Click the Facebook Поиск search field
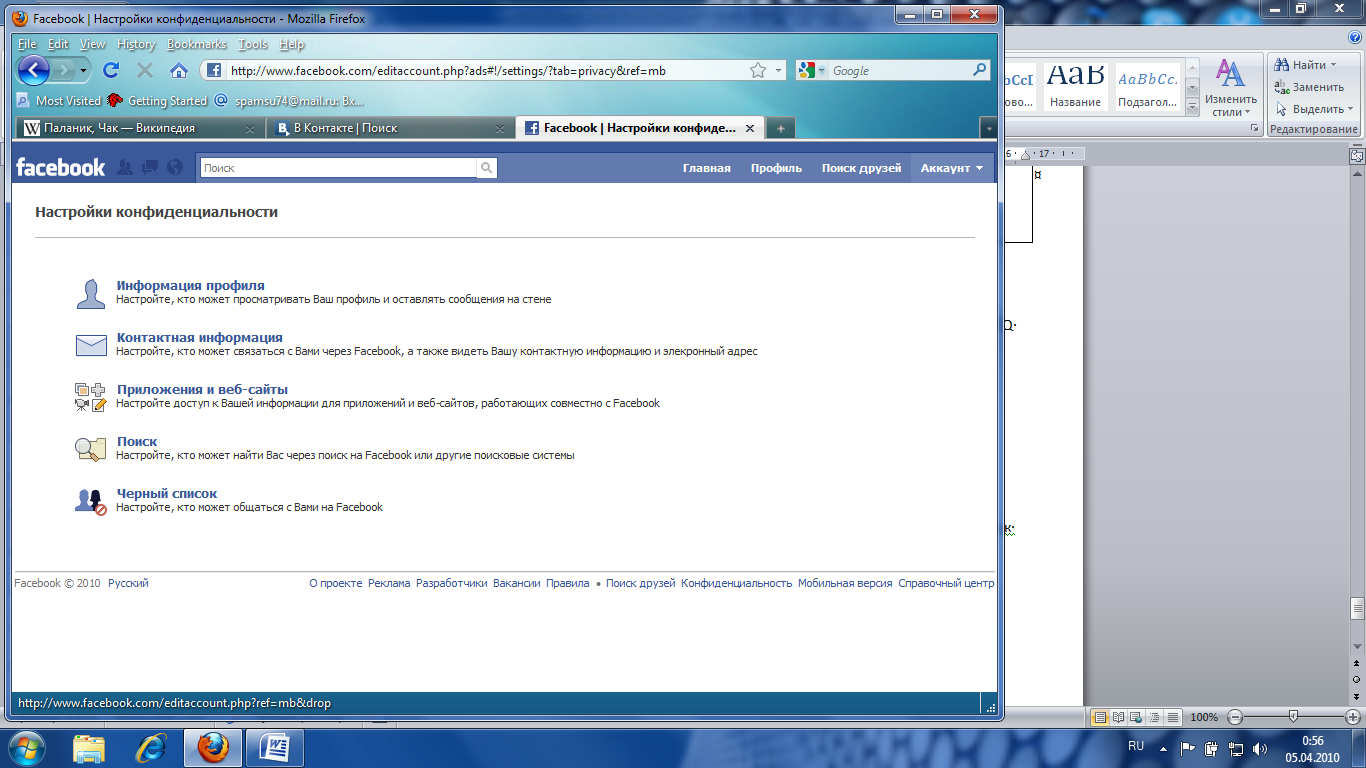This screenshot has width=1366, height=768. click(339, 168)
